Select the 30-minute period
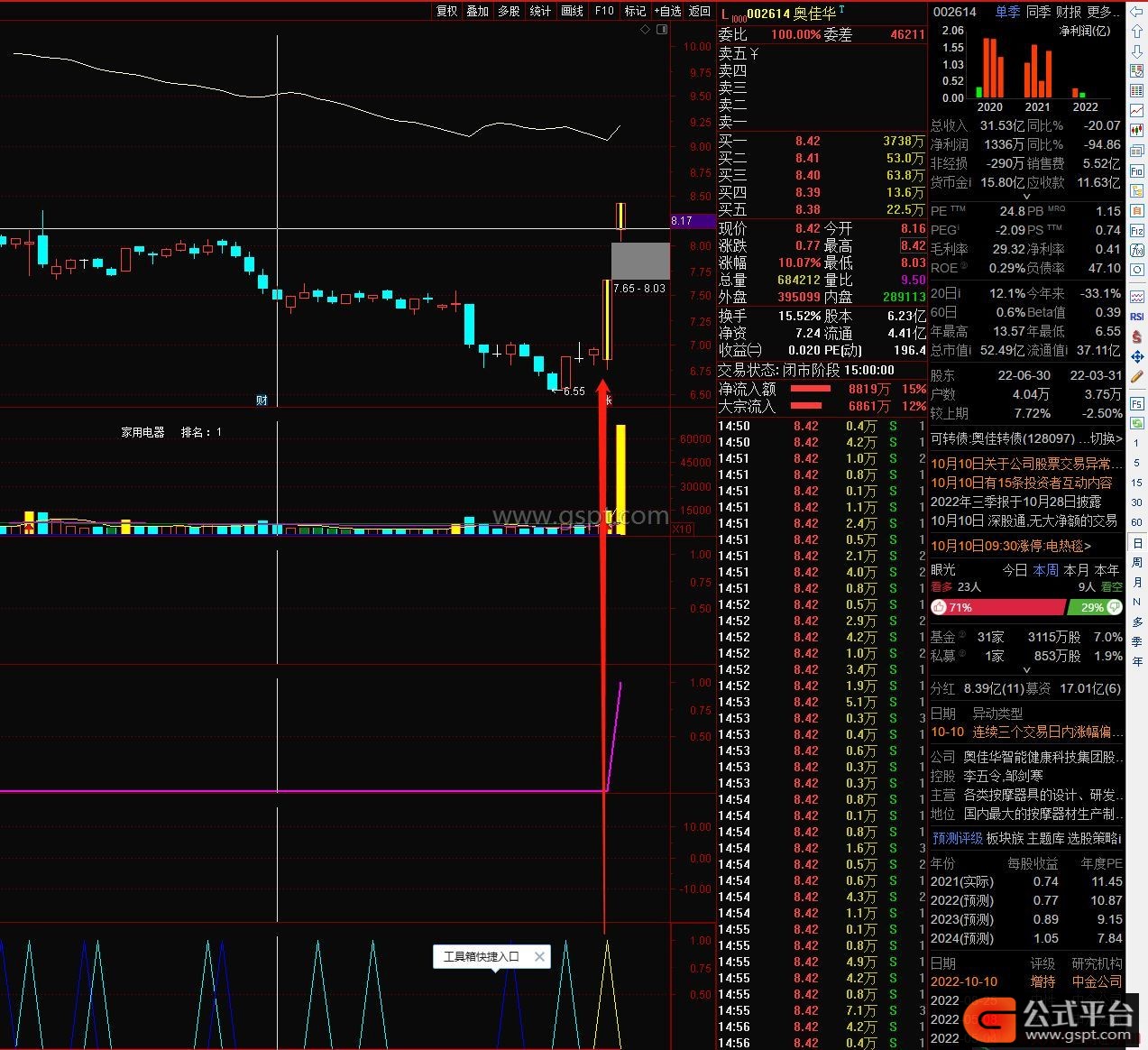The image size is (1148, 1050). tap(1137, 502)
